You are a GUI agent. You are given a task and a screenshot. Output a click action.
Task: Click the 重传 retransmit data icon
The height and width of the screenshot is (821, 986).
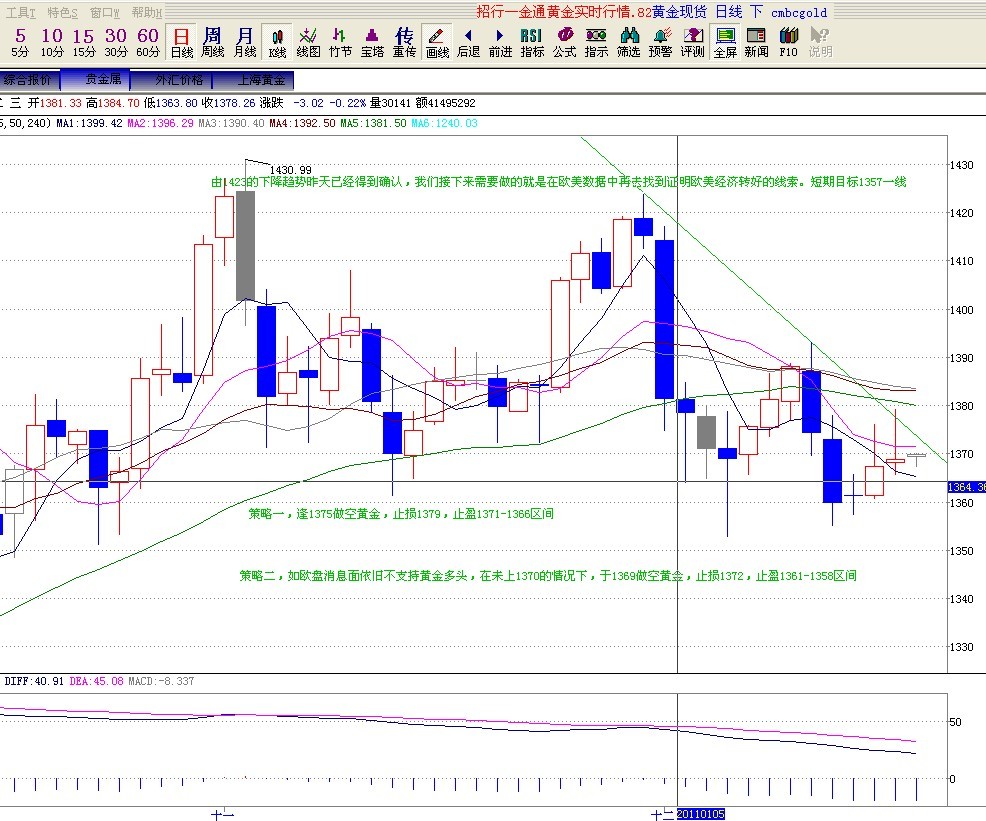click(x=404, y=43)
